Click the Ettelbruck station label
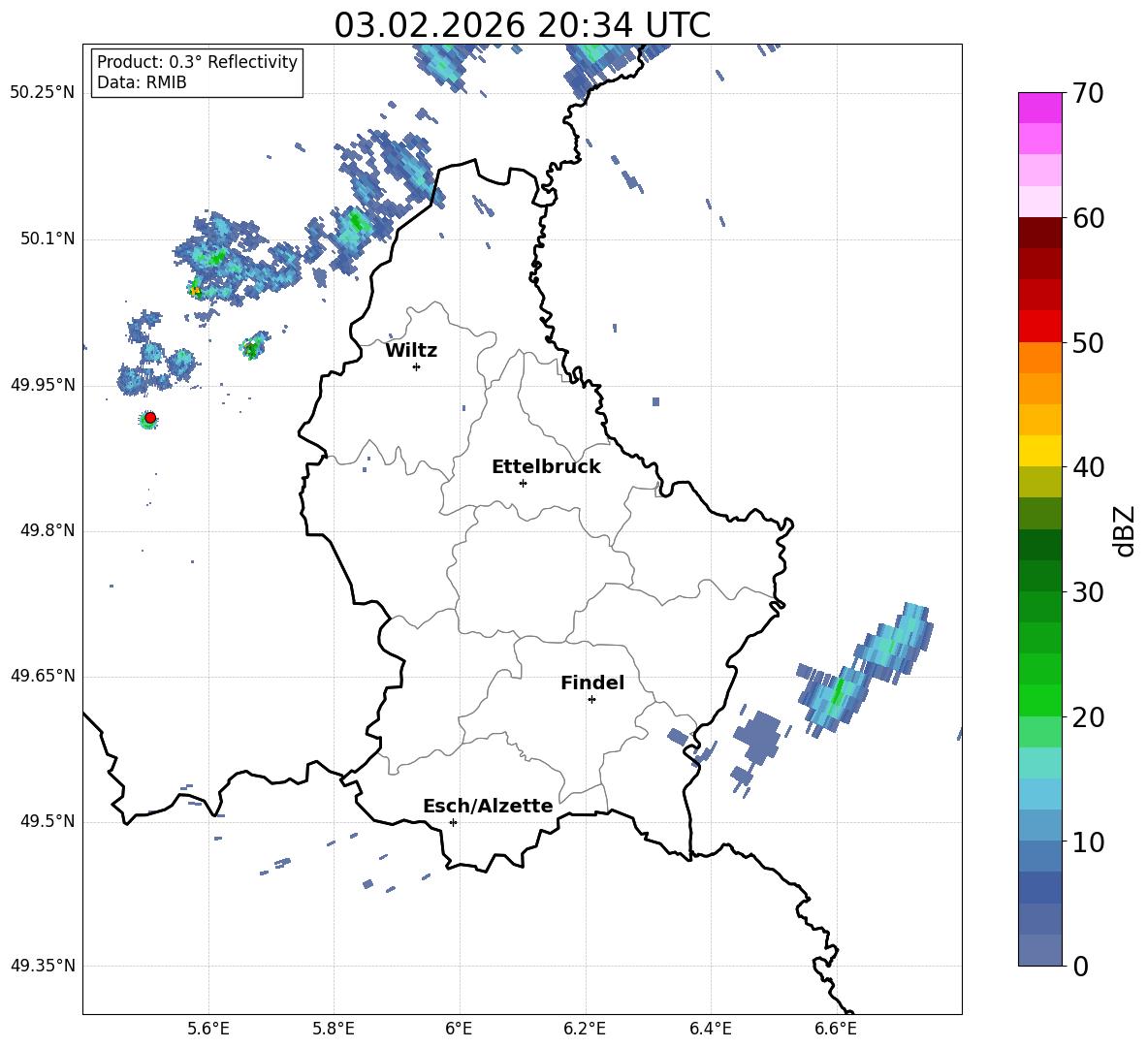This screenshot has height=1048, width=1148. [x=546, y=467]
